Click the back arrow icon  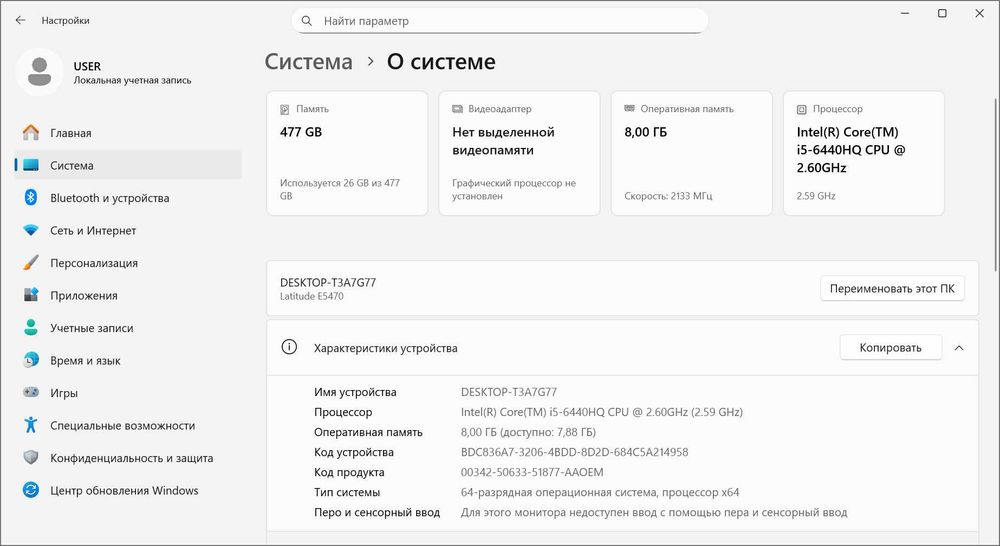tap(20, 20)
